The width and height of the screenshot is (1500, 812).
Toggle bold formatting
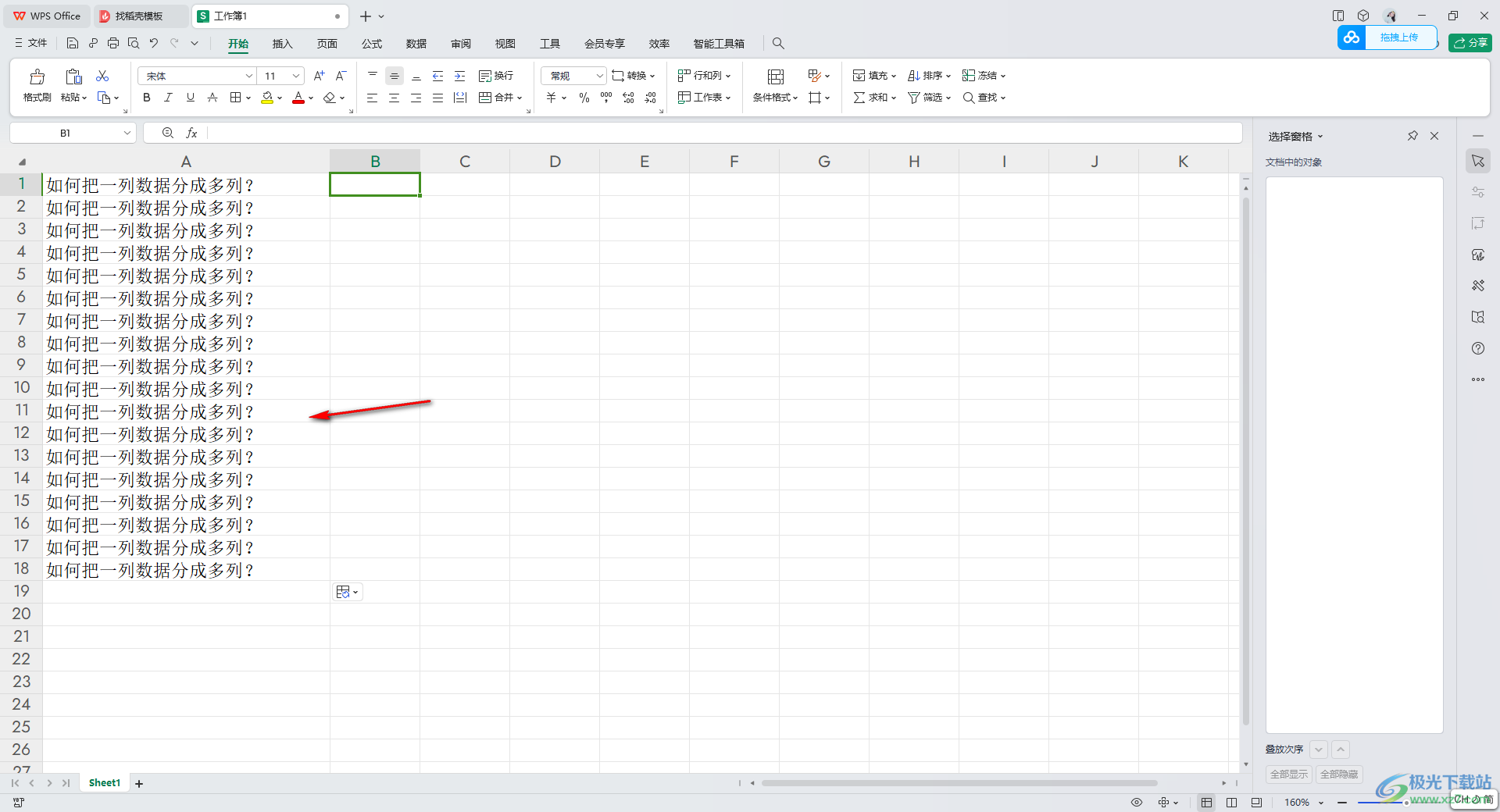pyautogui.click(x=147, y=98)
